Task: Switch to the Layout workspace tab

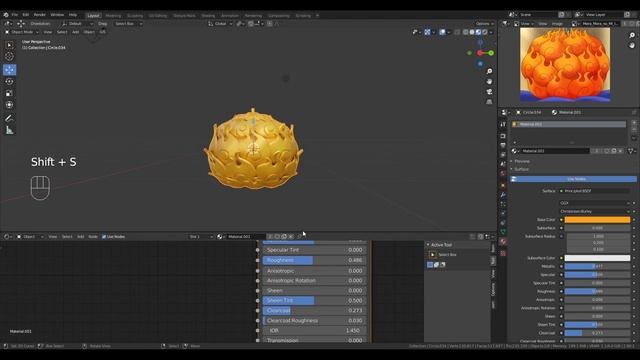Action: tap(93, 16)
